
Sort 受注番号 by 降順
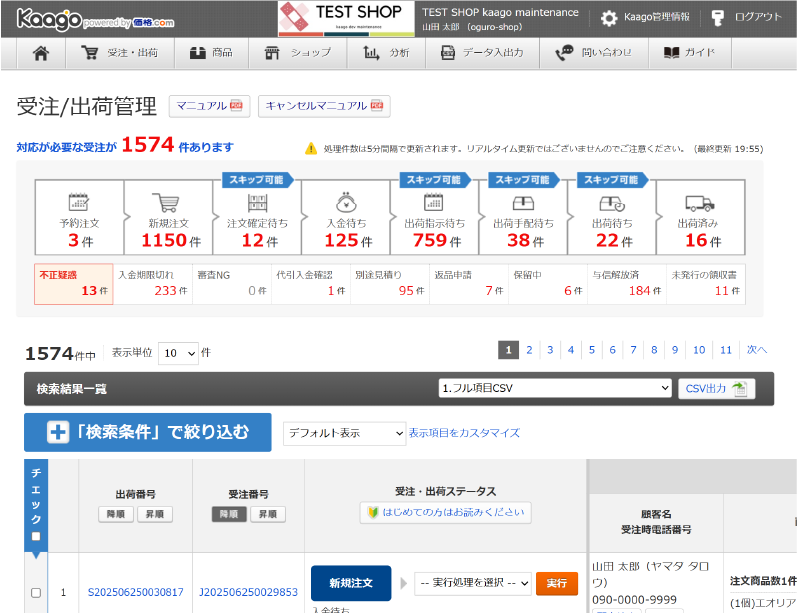click(229, 514)
